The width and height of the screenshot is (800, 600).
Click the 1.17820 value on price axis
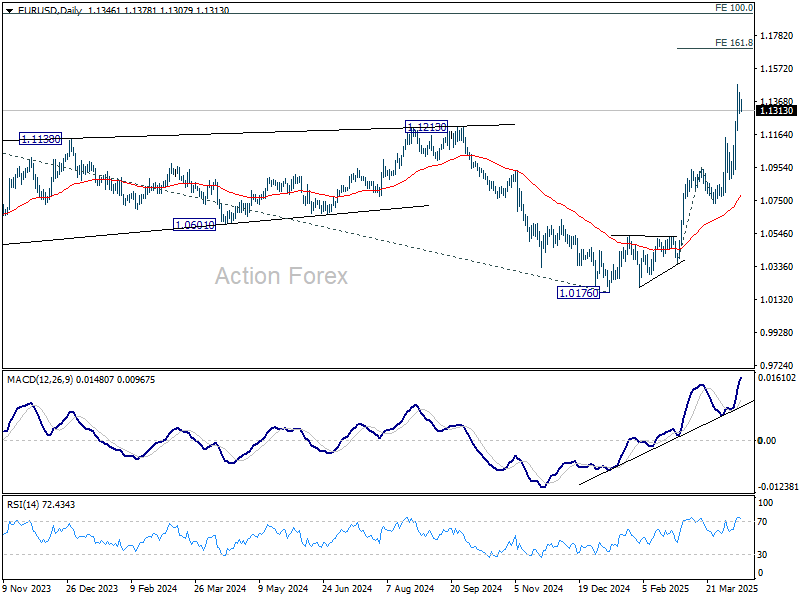[777, 36]
